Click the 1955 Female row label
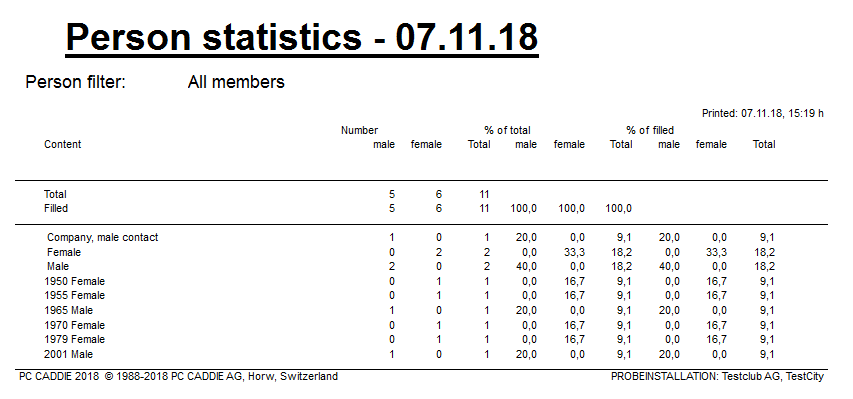Screen dimensions: 853x399 (75, 296)
